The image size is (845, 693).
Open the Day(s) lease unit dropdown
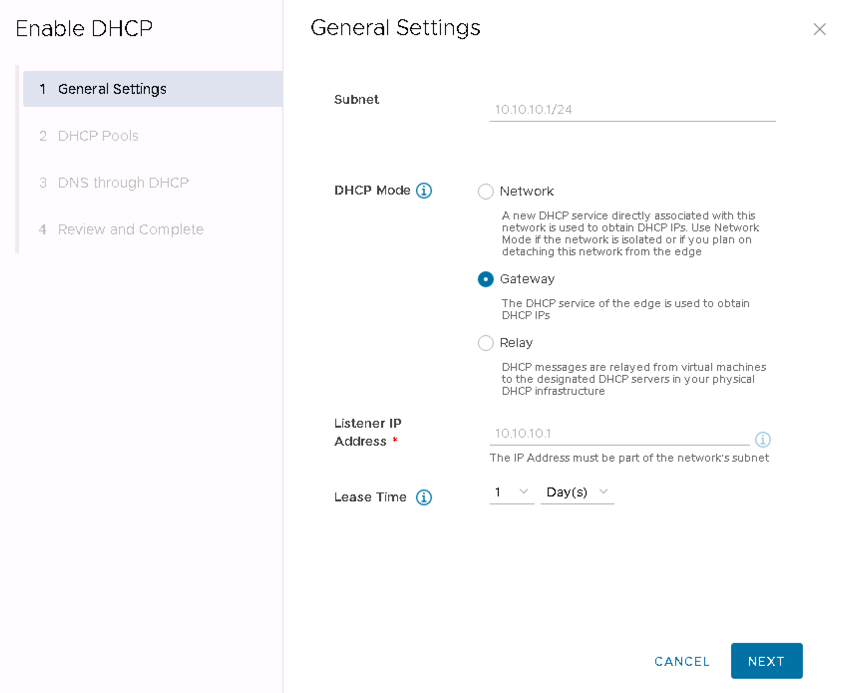pos(577,493)
